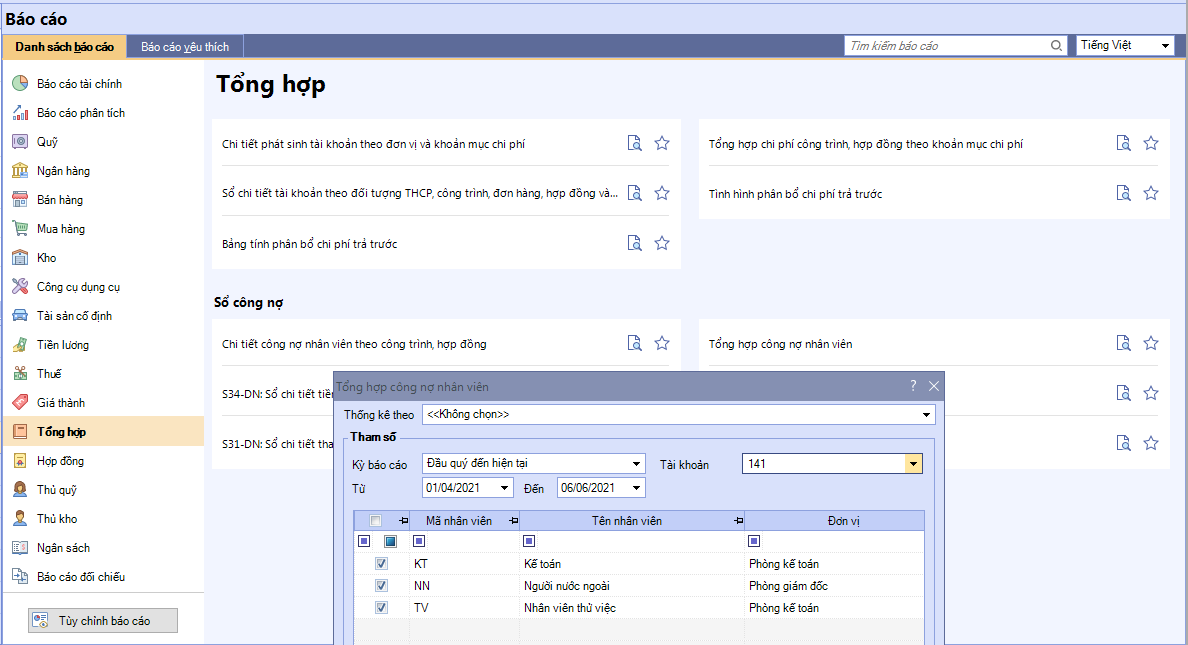Screen dimensions: 1188x645
Task: Preview Chi tiết công nợ nhân viên report
Action: click(x=635, y=343)
